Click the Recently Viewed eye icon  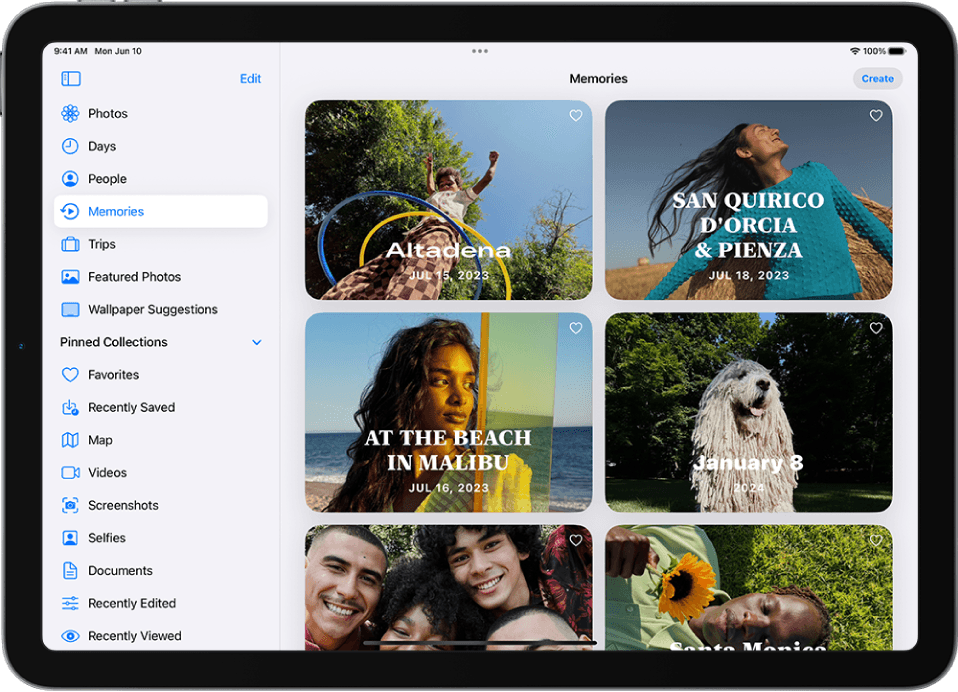70,636
